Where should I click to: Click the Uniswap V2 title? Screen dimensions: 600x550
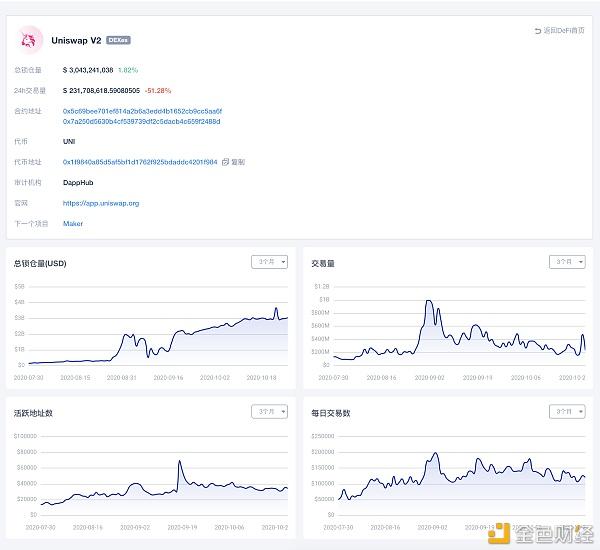click(76, 41)
